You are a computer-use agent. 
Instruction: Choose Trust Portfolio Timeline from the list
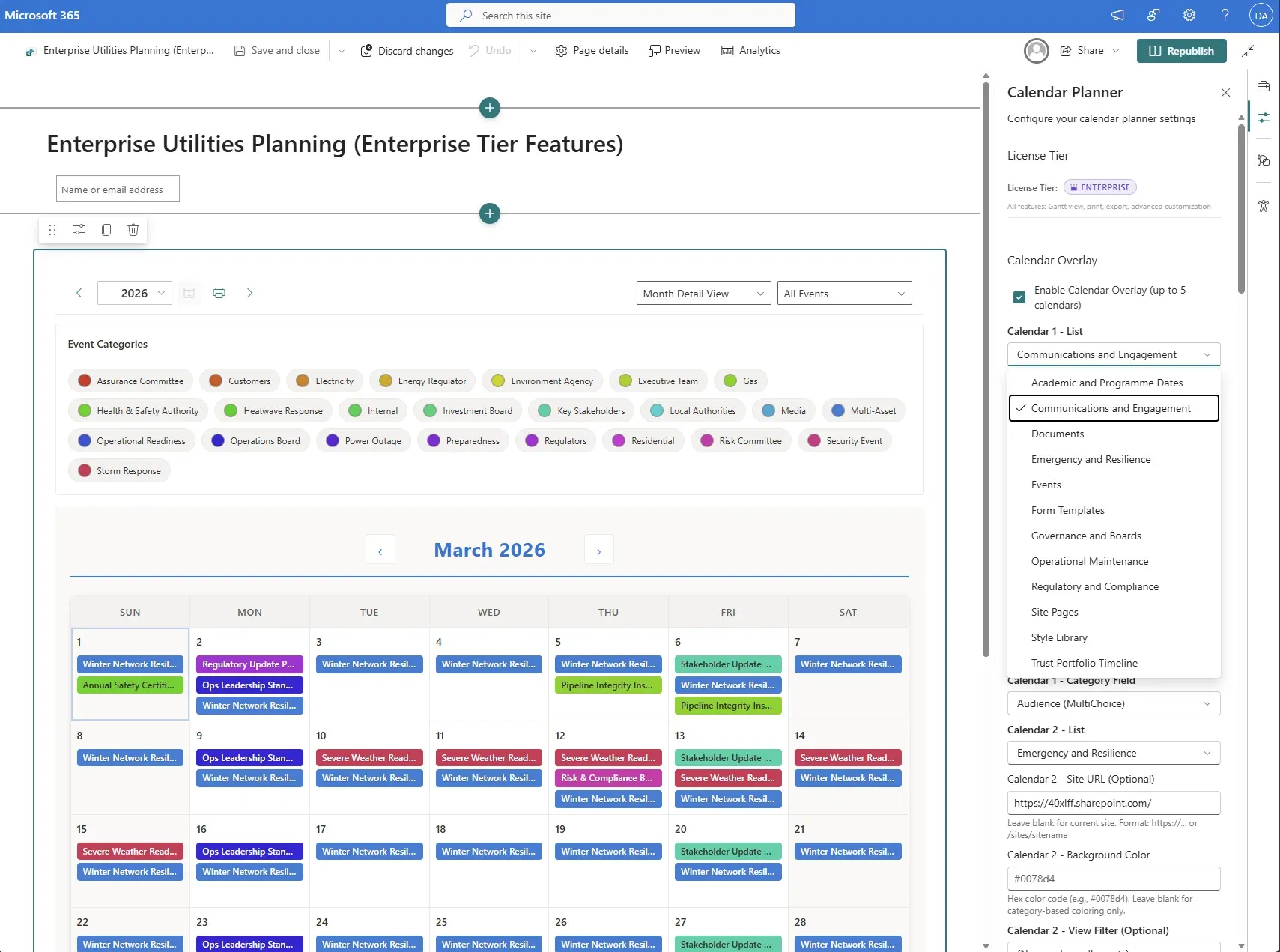click(x=1085, y=662)
